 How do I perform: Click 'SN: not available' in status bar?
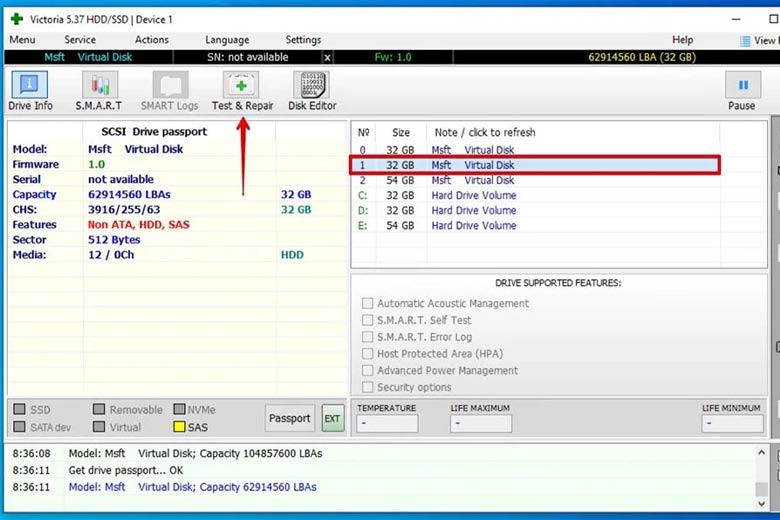coord(248,57)
